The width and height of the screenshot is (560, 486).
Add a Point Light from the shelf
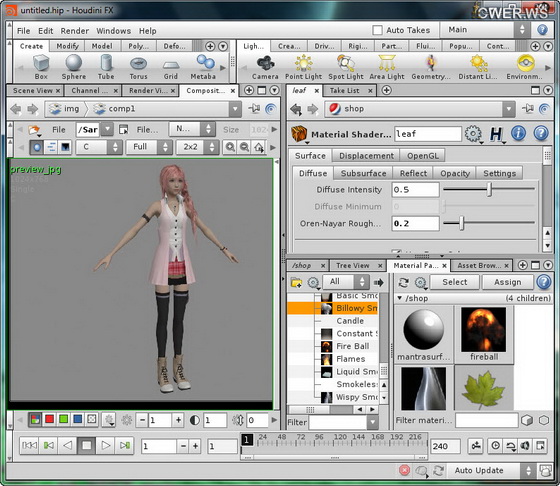click(x=303, y=68)
